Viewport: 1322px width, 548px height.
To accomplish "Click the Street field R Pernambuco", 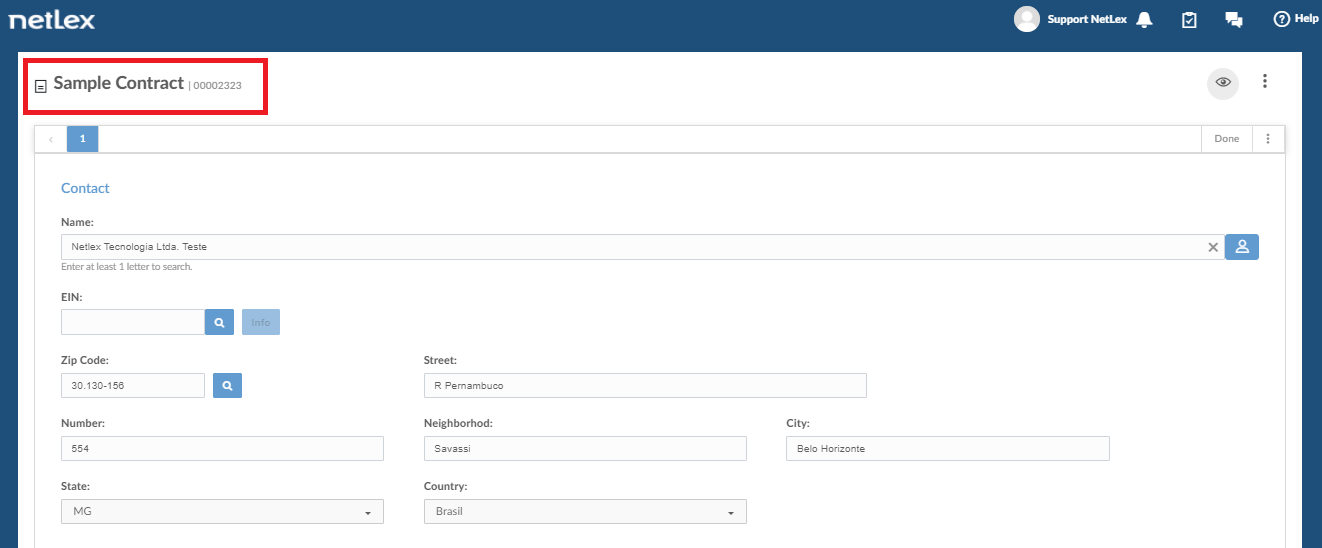I will (x=645, y=385).
